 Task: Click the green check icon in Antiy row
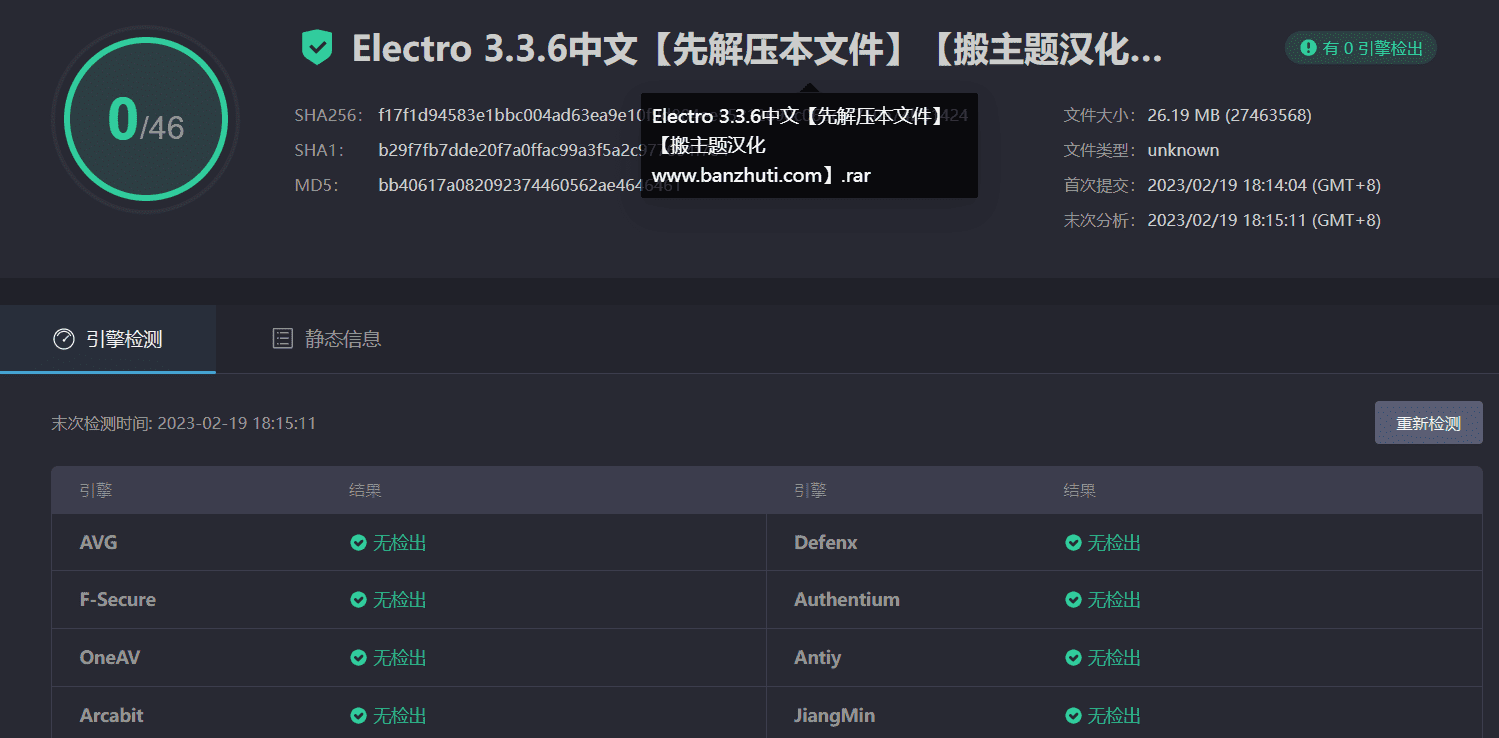[1073, 658]
